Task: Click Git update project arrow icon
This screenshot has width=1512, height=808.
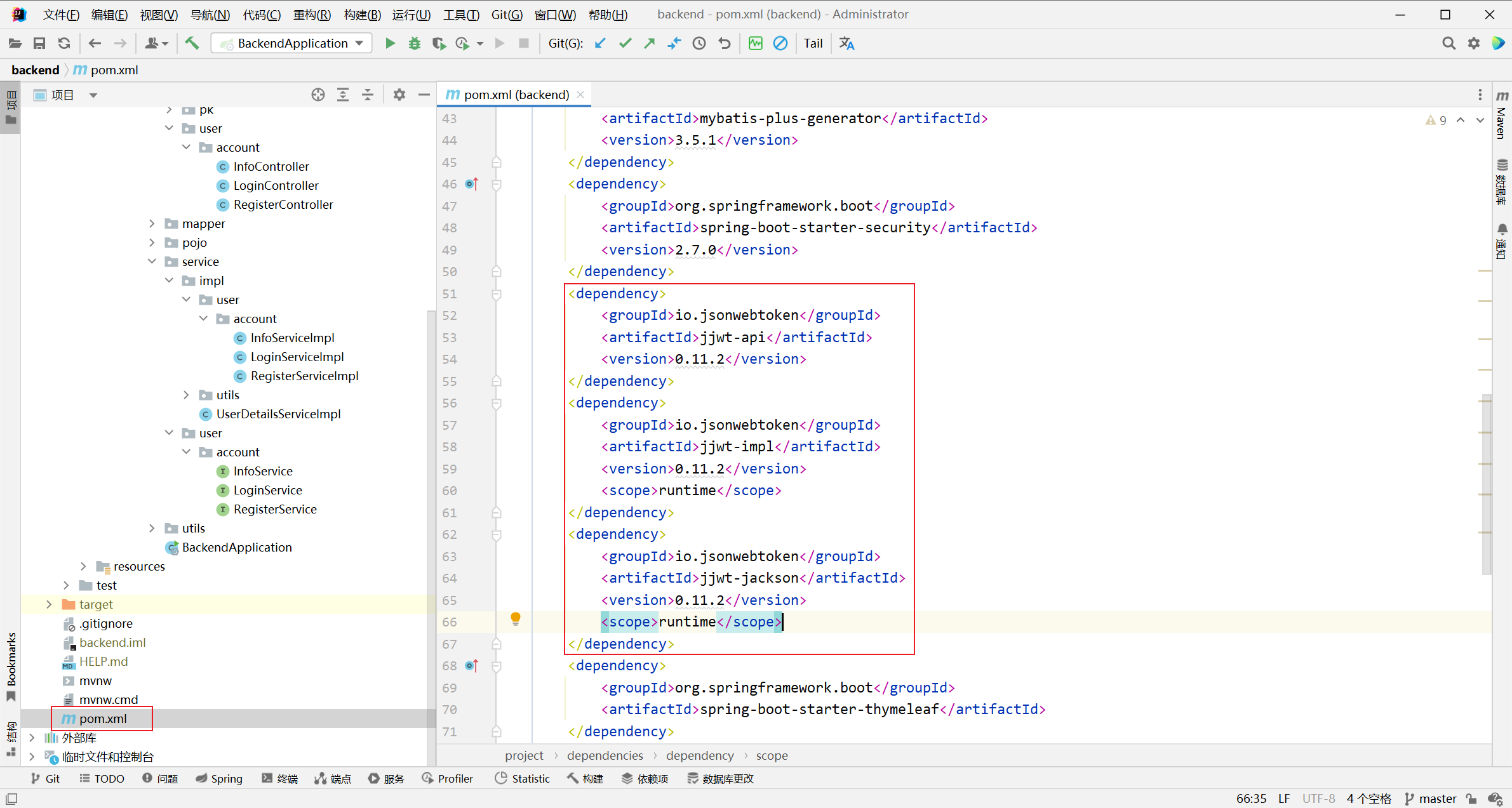Action: (600, 43)
